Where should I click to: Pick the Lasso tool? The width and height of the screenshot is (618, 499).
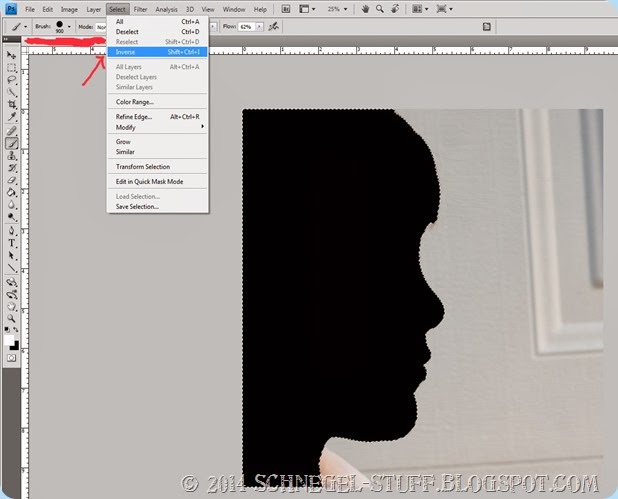(12, 79)
